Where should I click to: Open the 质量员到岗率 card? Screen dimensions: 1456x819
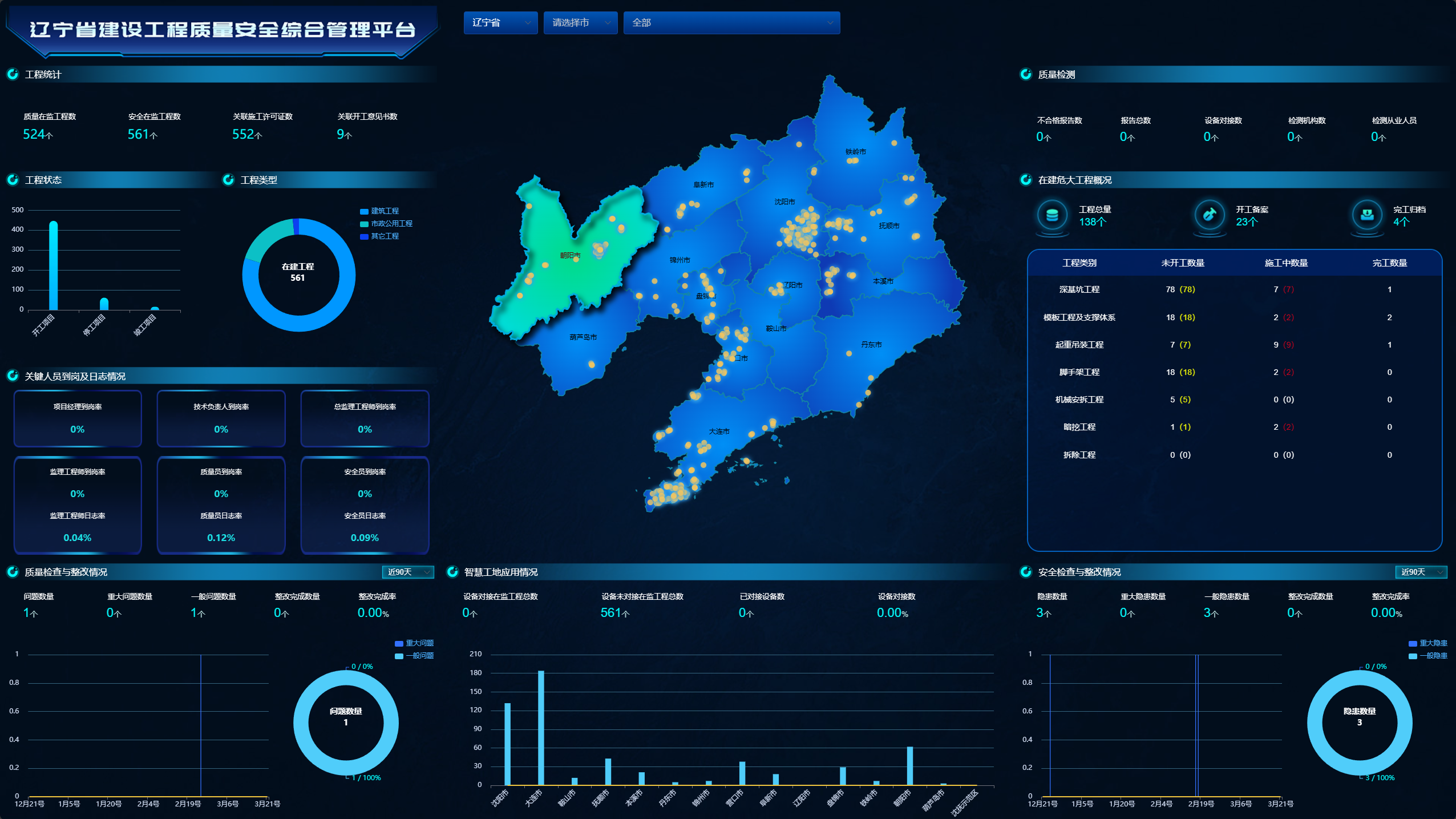click(x=221, y=505)
